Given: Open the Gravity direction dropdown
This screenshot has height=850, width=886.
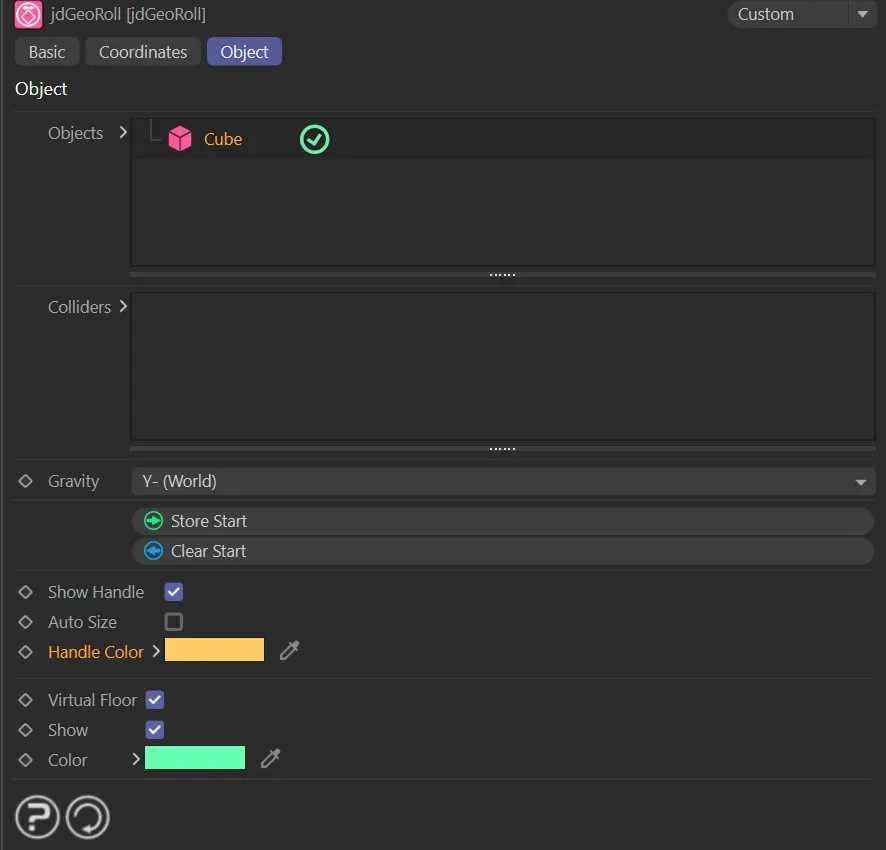Looking at the screenshot, I should [503, 481].
